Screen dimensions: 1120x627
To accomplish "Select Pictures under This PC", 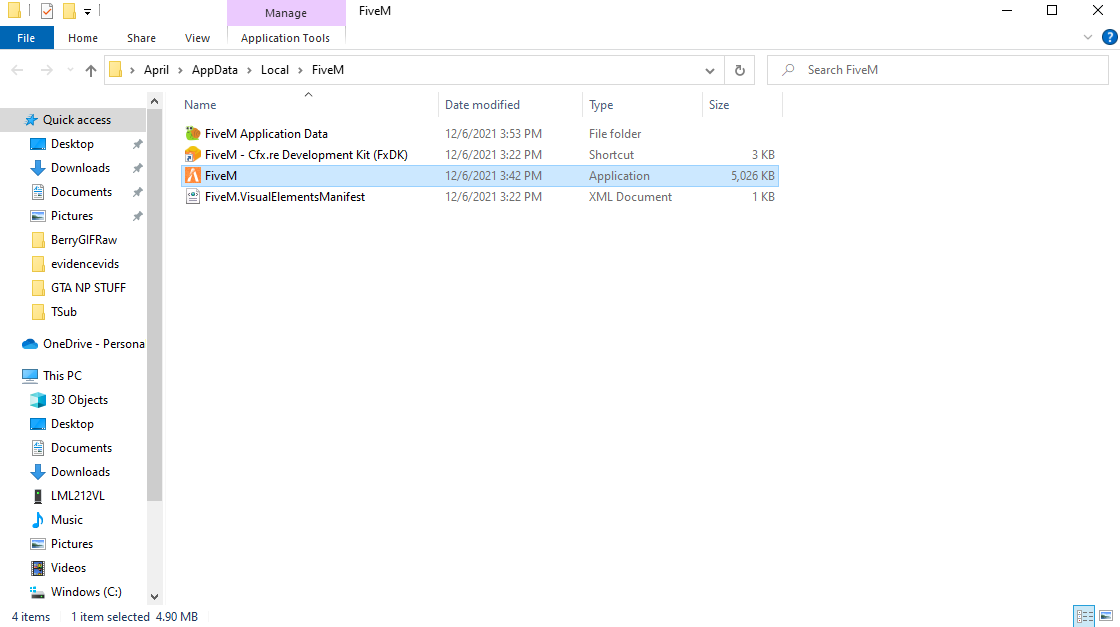I will (72, 544).
